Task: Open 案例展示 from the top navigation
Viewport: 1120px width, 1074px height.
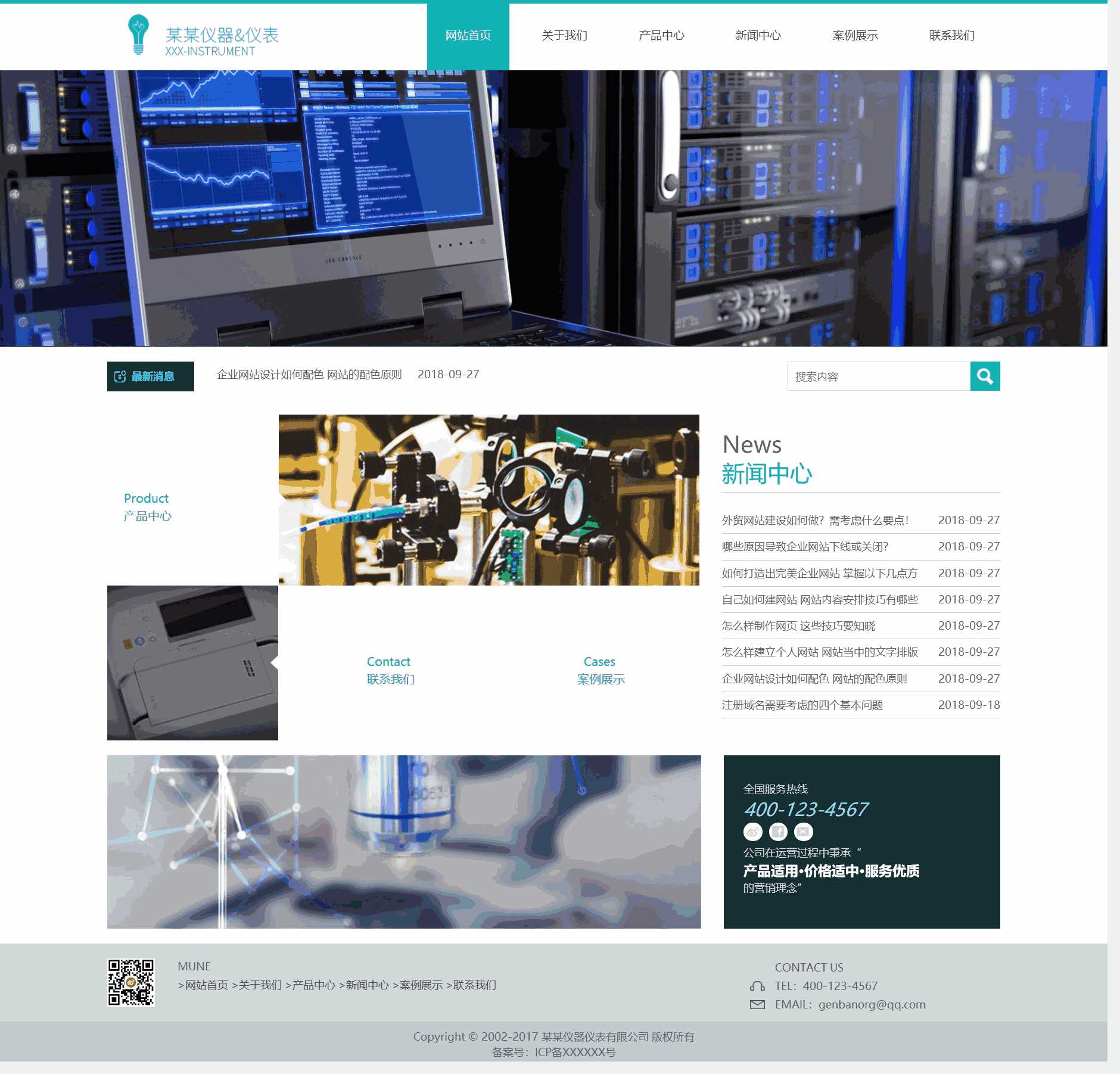Action: 855,36
